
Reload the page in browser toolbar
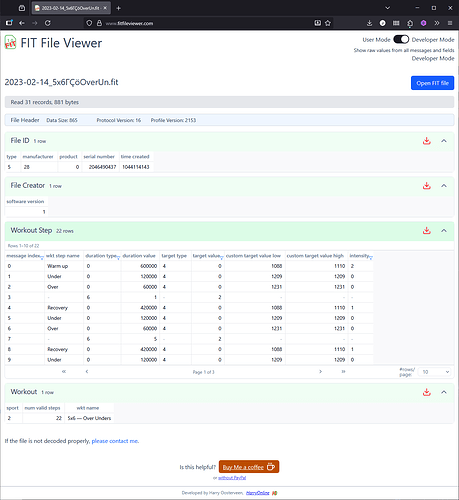tap(48, 23)
